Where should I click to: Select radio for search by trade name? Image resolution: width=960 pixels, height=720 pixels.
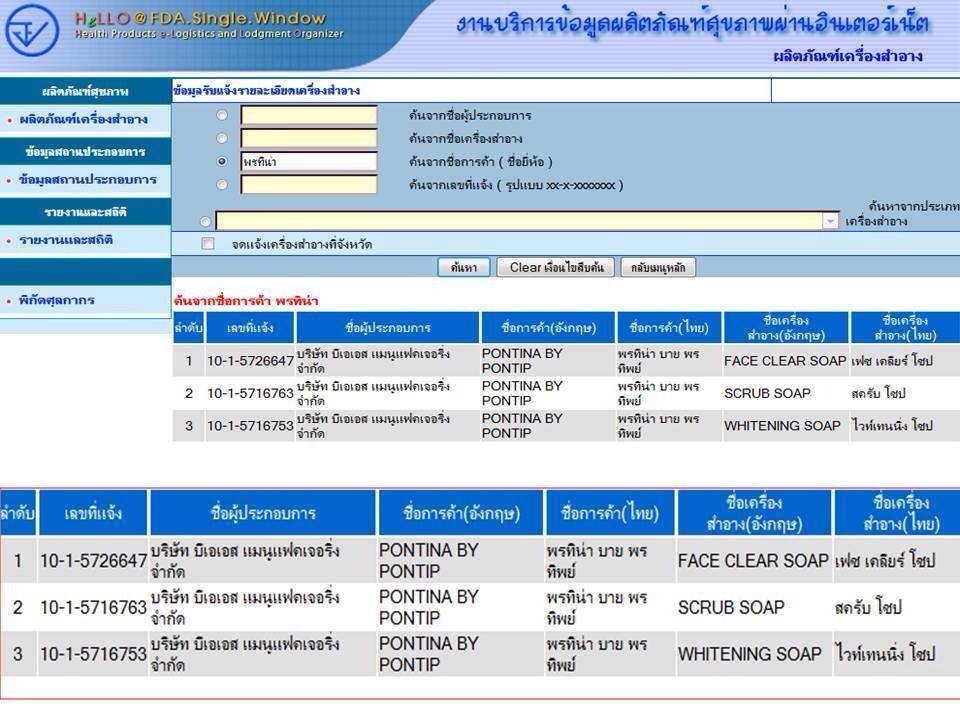pyautogui.click(x=222, y=162)
